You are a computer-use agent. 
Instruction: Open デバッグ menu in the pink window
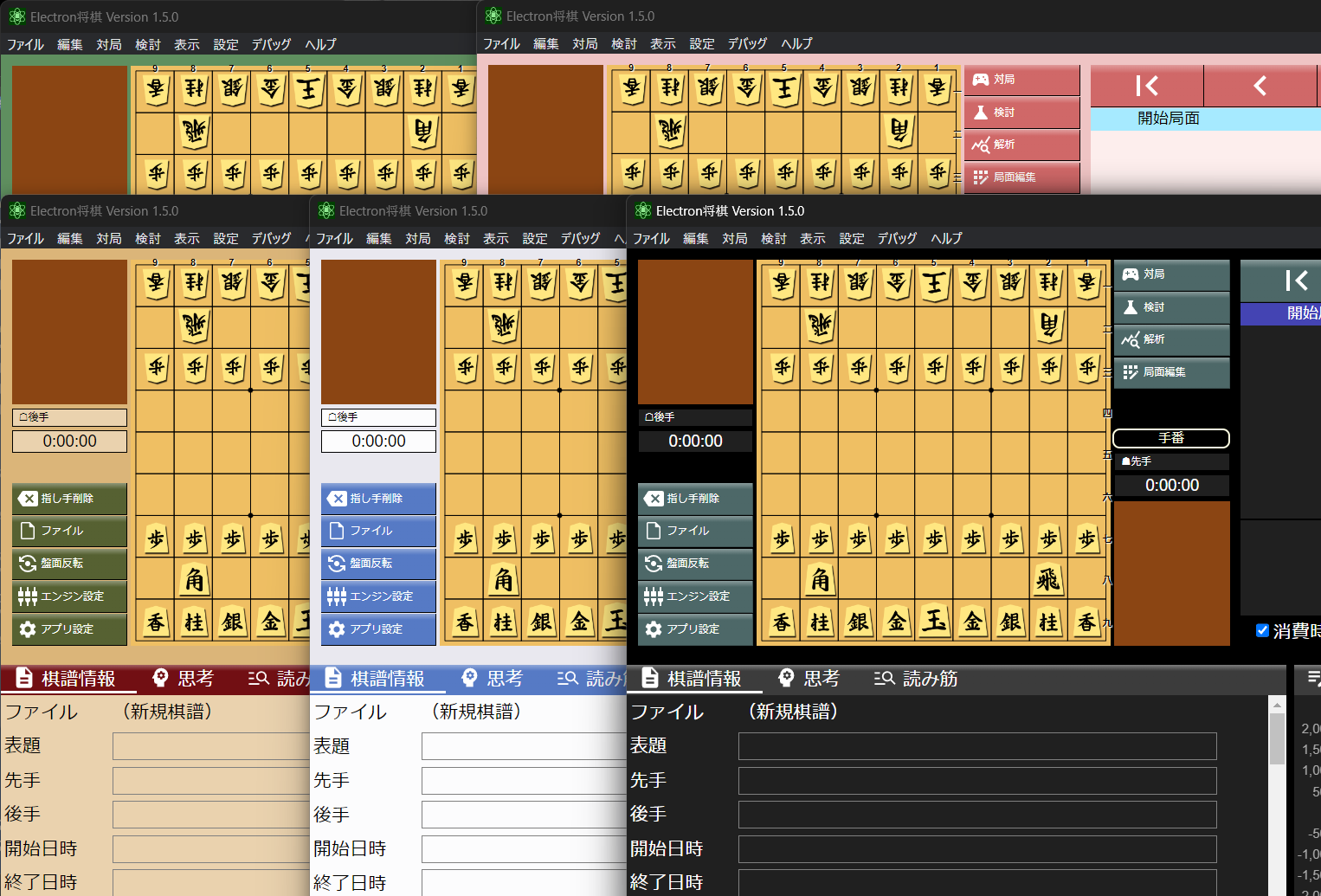[747, 43]
